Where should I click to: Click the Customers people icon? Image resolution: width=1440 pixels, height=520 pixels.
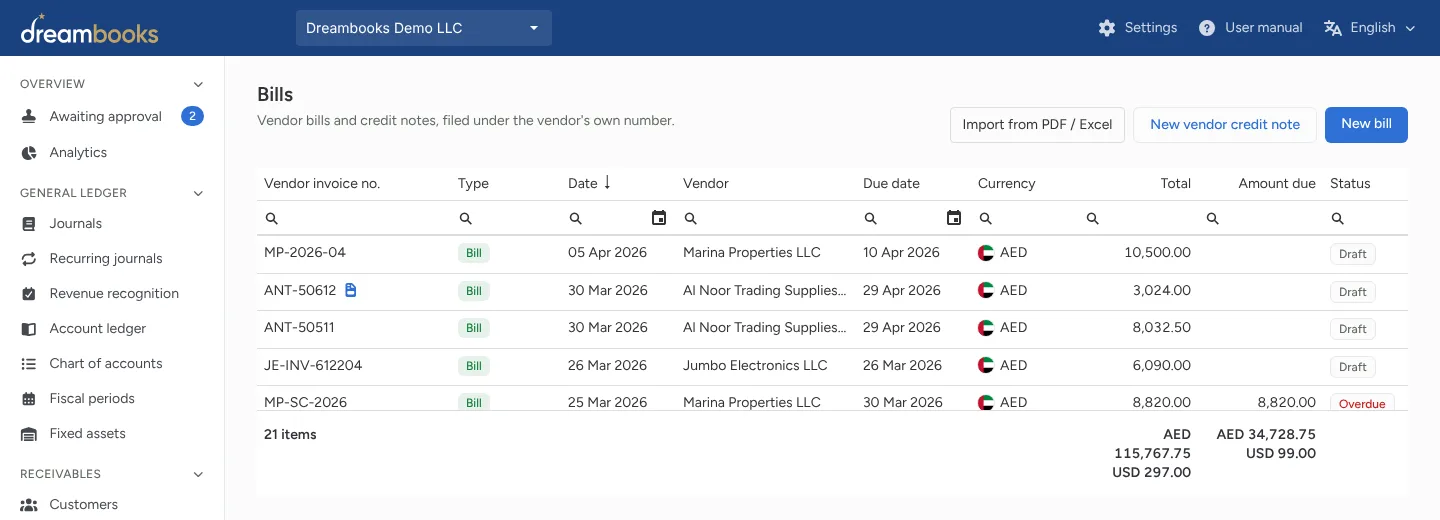(29, 505)
